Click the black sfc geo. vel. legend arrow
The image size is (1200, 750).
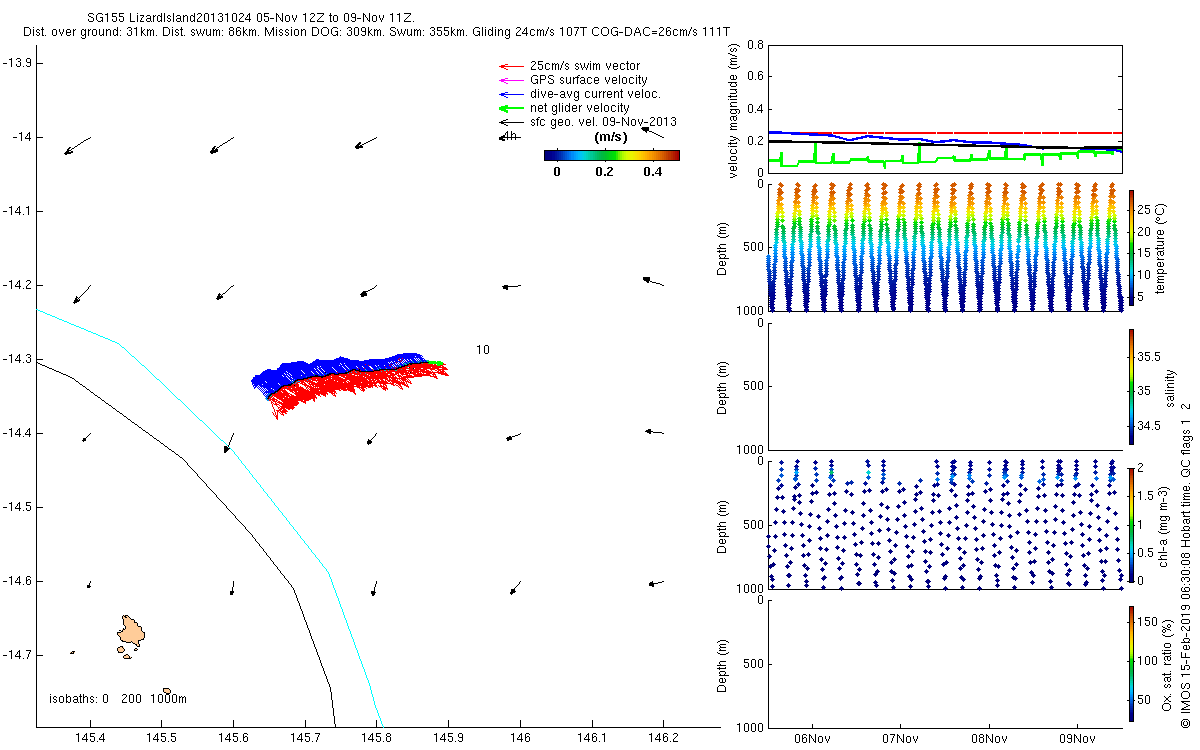(512, 122)
